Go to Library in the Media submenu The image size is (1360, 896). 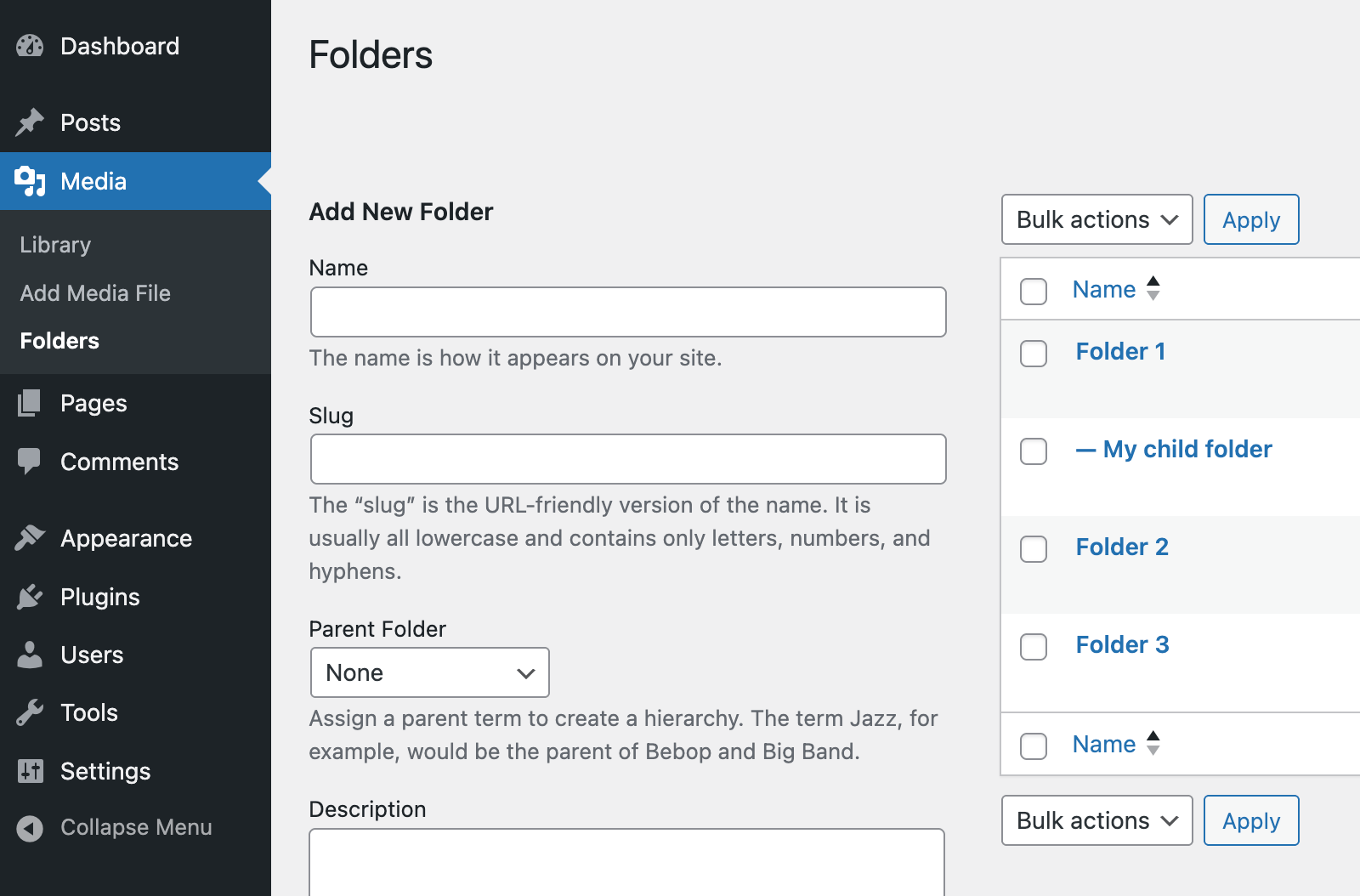coord(54,245)
